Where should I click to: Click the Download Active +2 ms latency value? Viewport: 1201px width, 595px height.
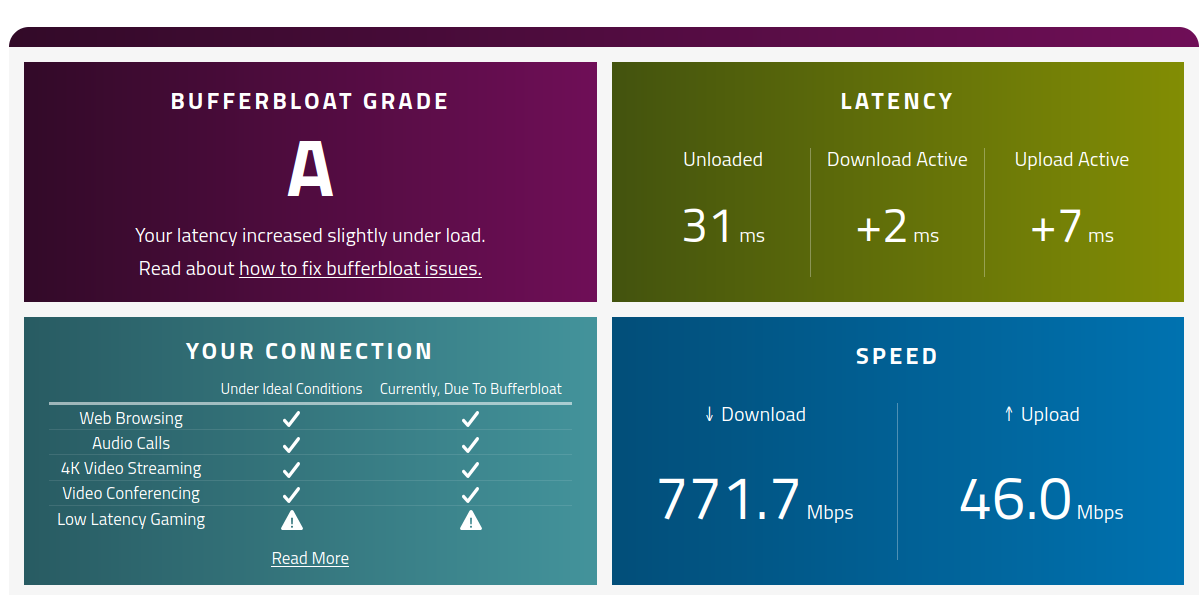[897, 227]
